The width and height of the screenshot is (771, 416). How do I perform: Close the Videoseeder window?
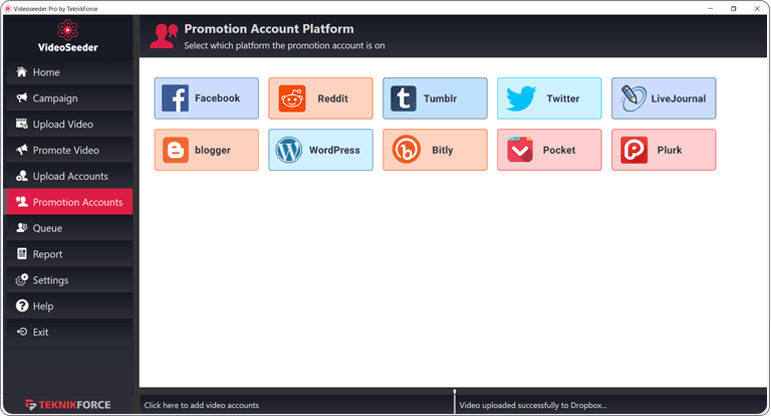(x=757, y=8)
